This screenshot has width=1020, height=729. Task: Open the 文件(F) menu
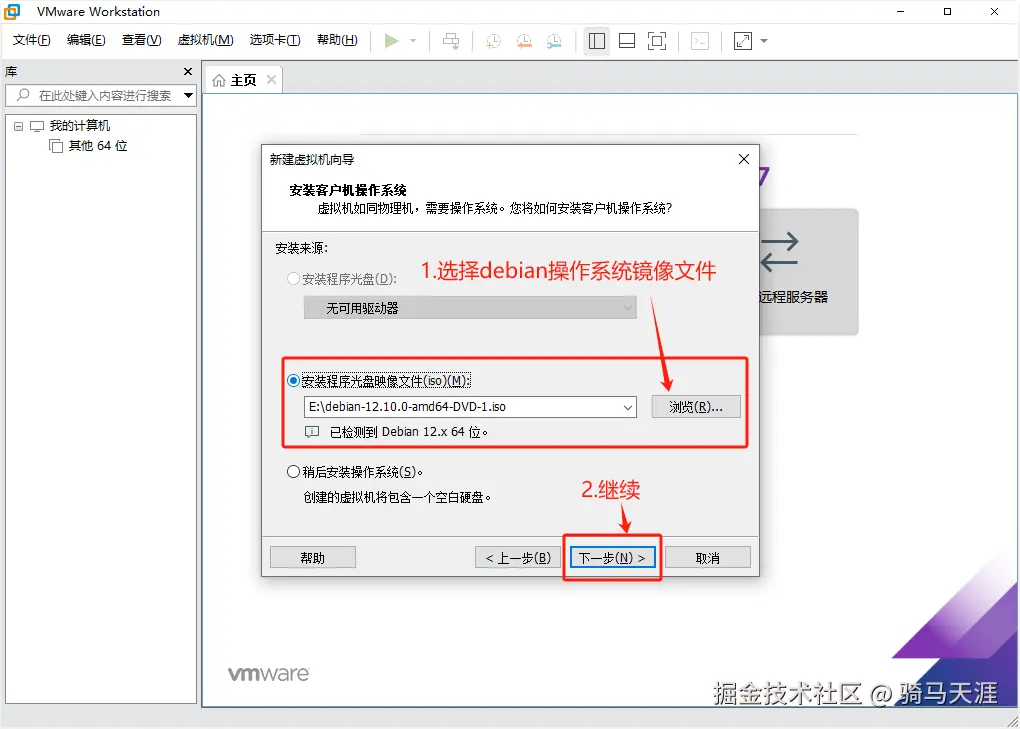[x=31, y=40]
